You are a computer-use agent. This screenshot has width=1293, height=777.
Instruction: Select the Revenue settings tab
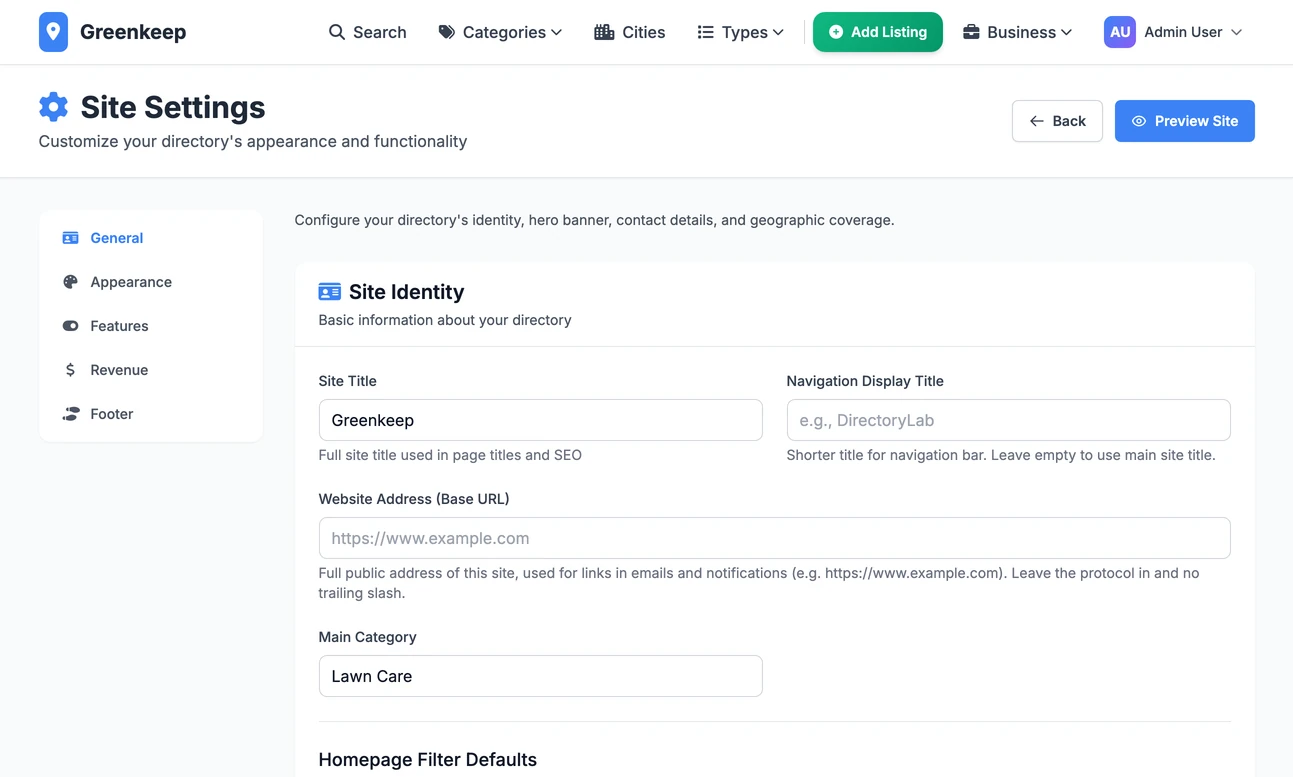[151, 370]
